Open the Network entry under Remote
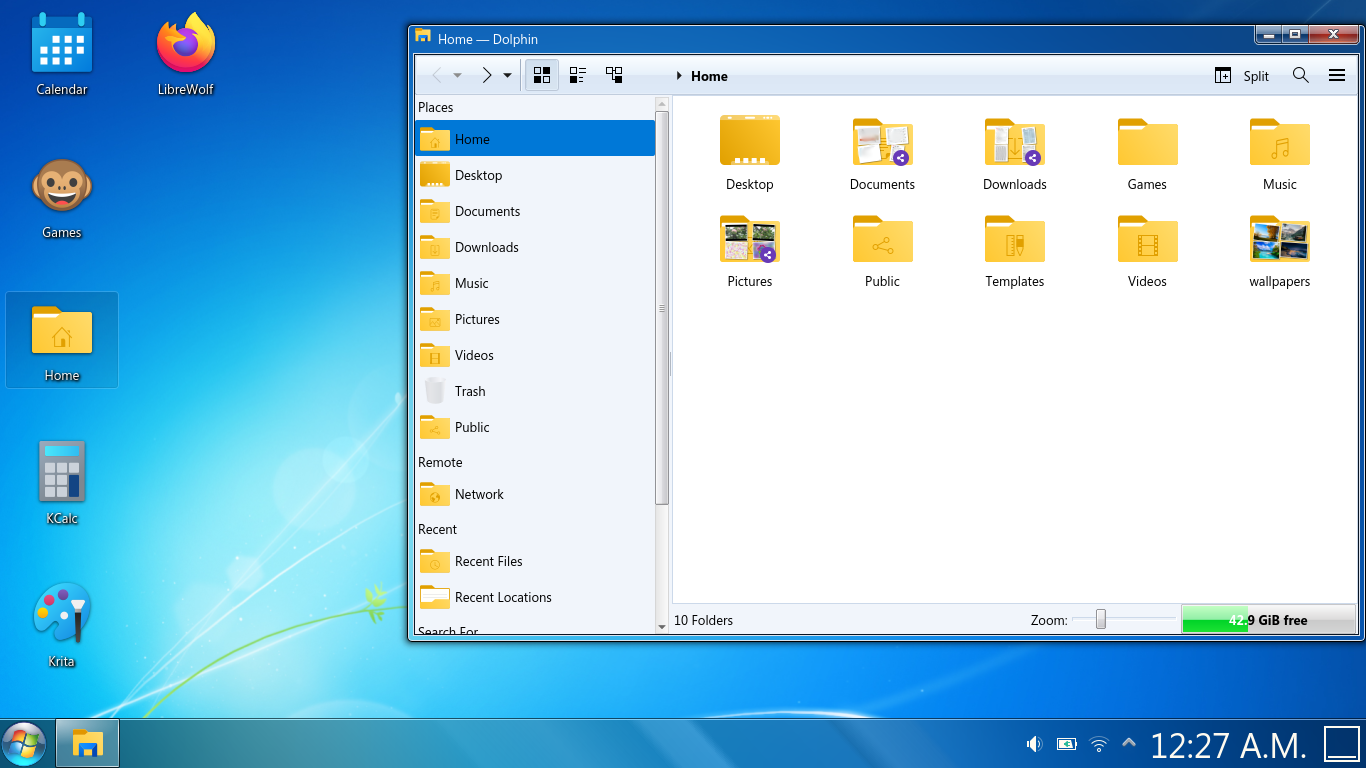Image resolution: width=1366 pixels, height=768 pixels. [x=479, y=494]
